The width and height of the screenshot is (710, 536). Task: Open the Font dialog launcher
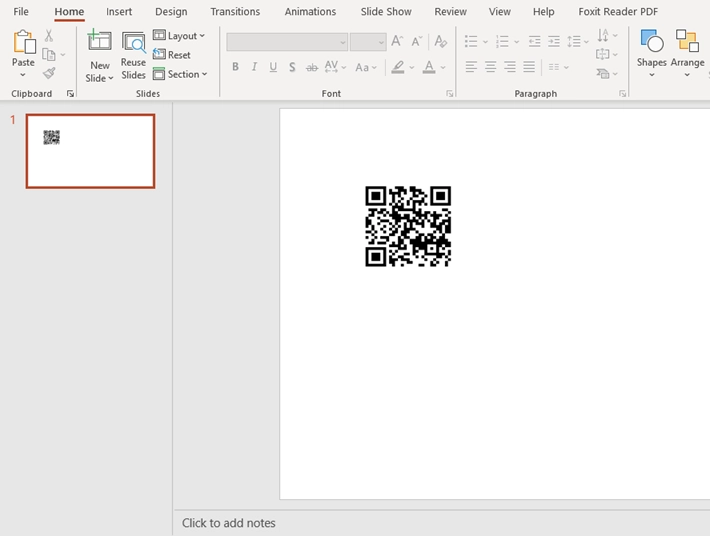point(449,94)
